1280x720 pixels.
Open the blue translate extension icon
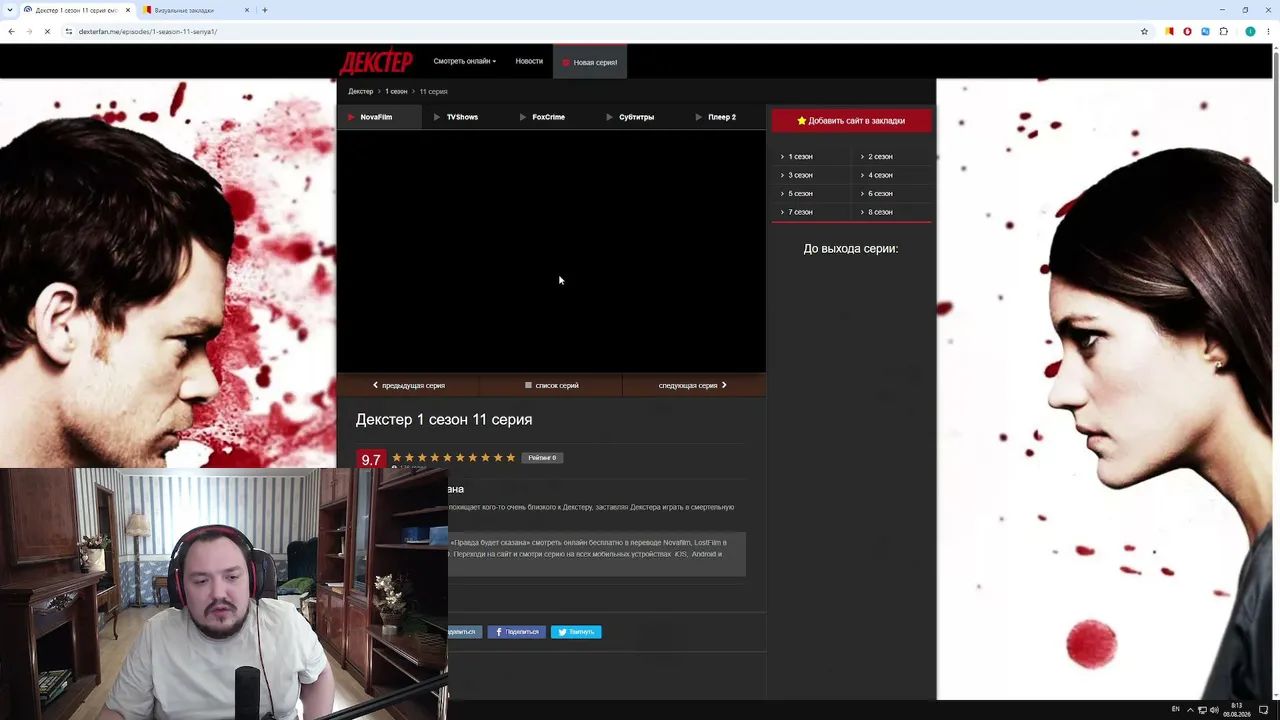pos(1205,31)
